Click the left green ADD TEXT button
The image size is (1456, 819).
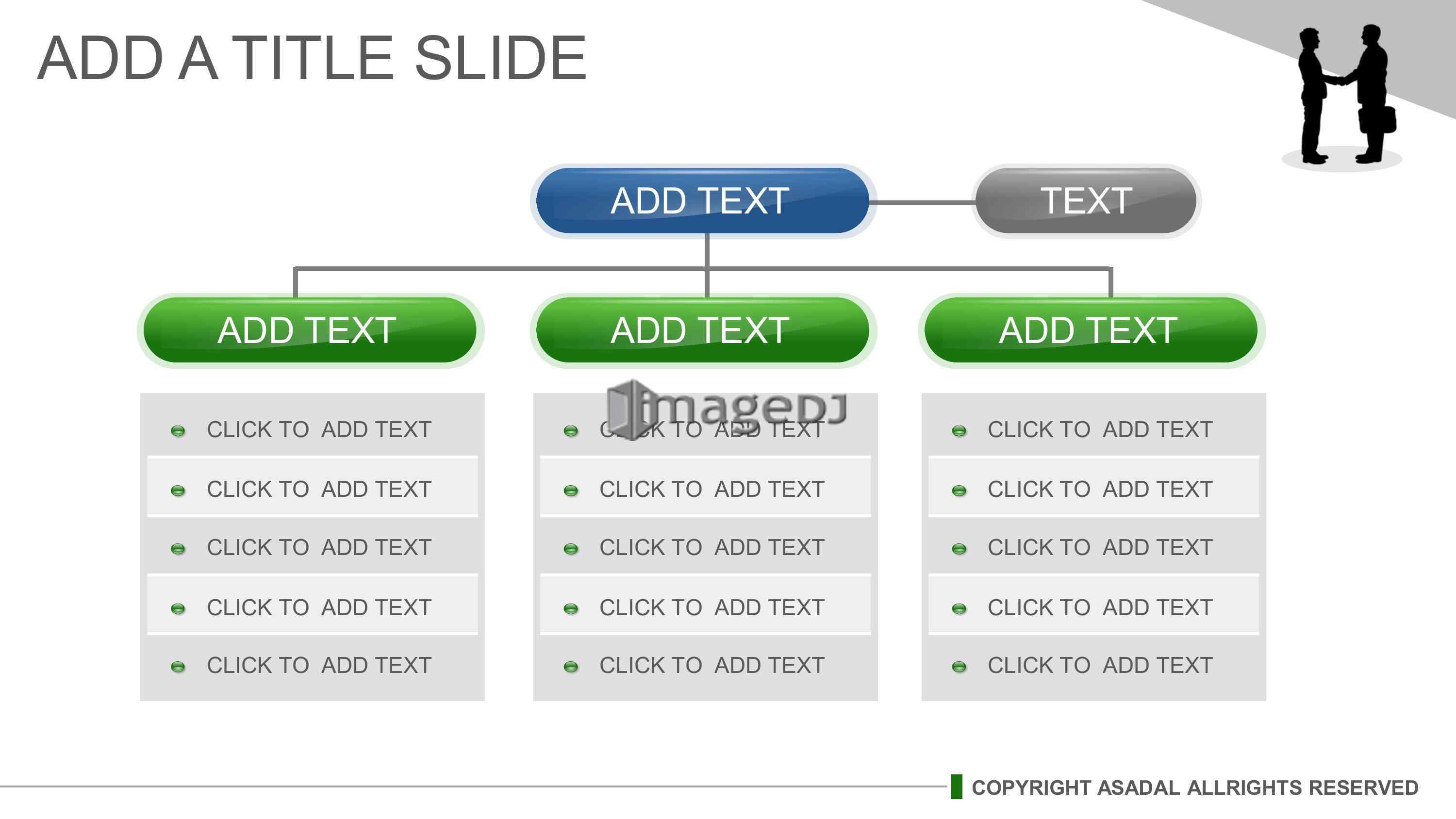310,330
